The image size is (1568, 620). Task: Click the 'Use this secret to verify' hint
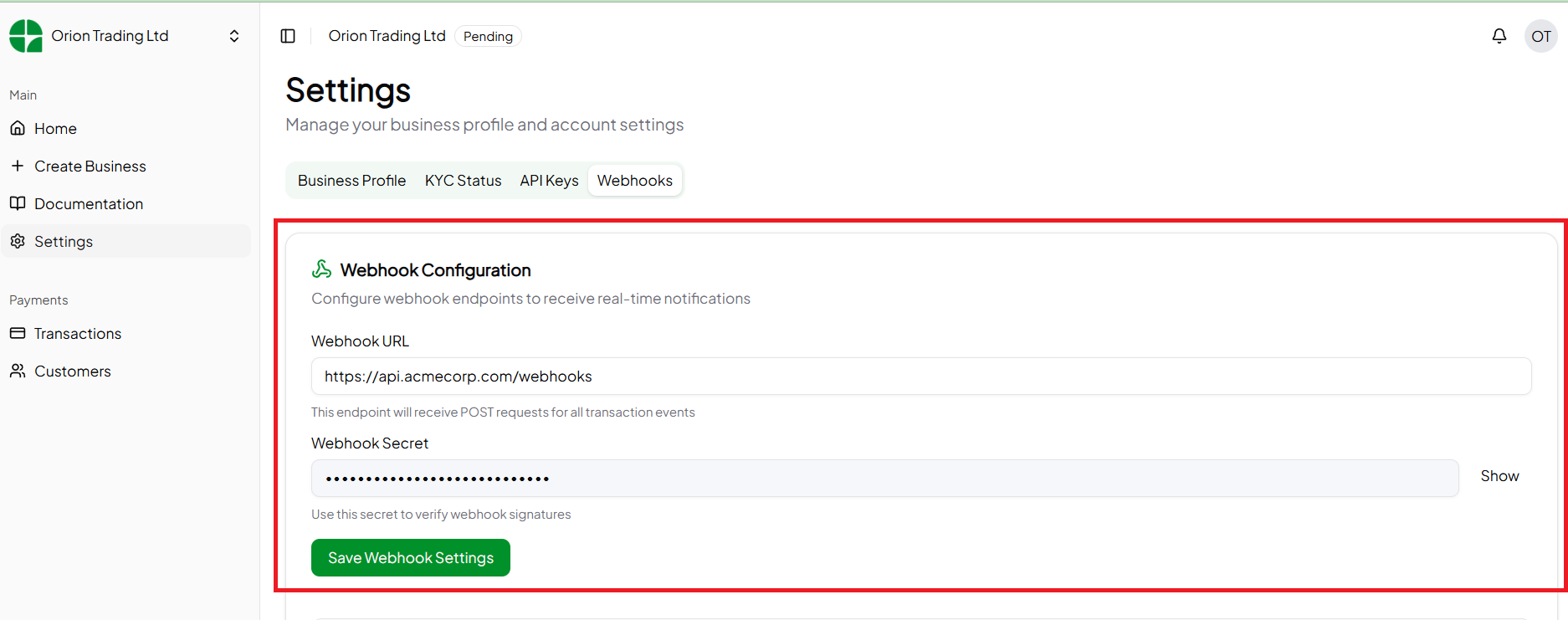441,515
